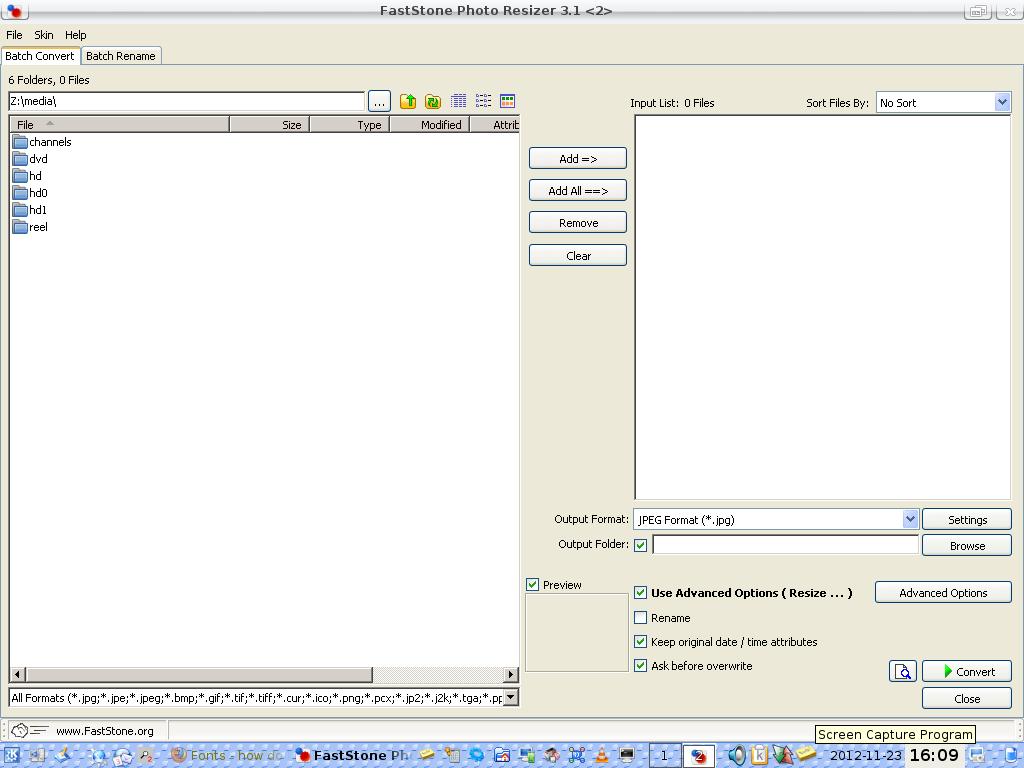Uncheck Ask before overwrite
The width and height of the screenshot is (1024, 768).
641,665
